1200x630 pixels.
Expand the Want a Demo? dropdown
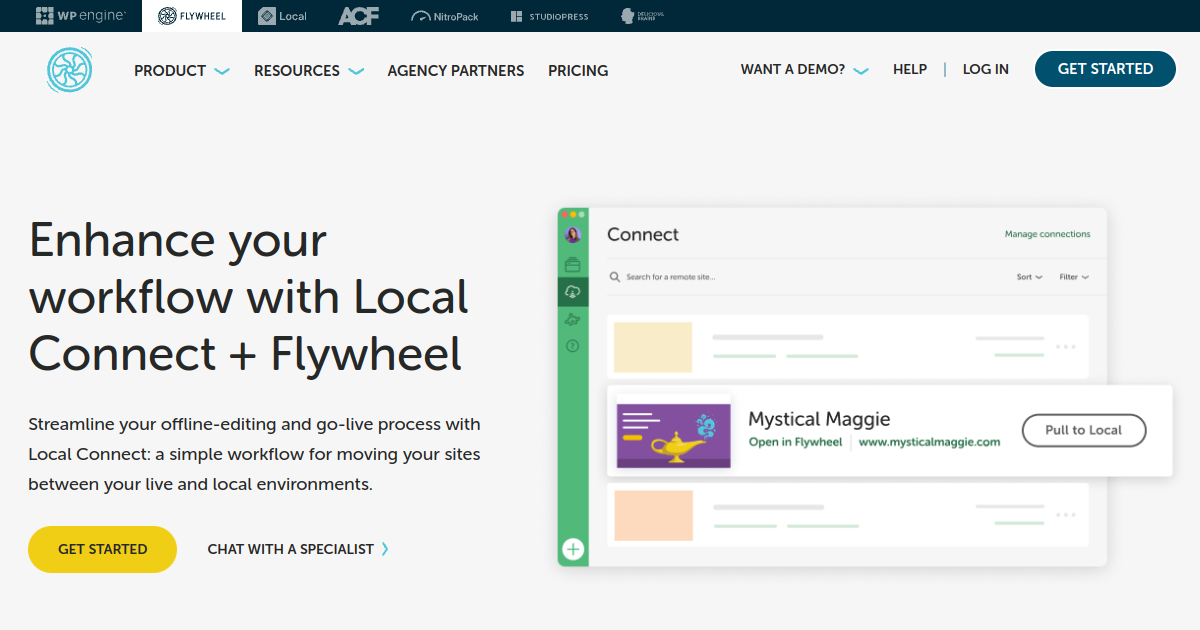click(x=804, y=70)
